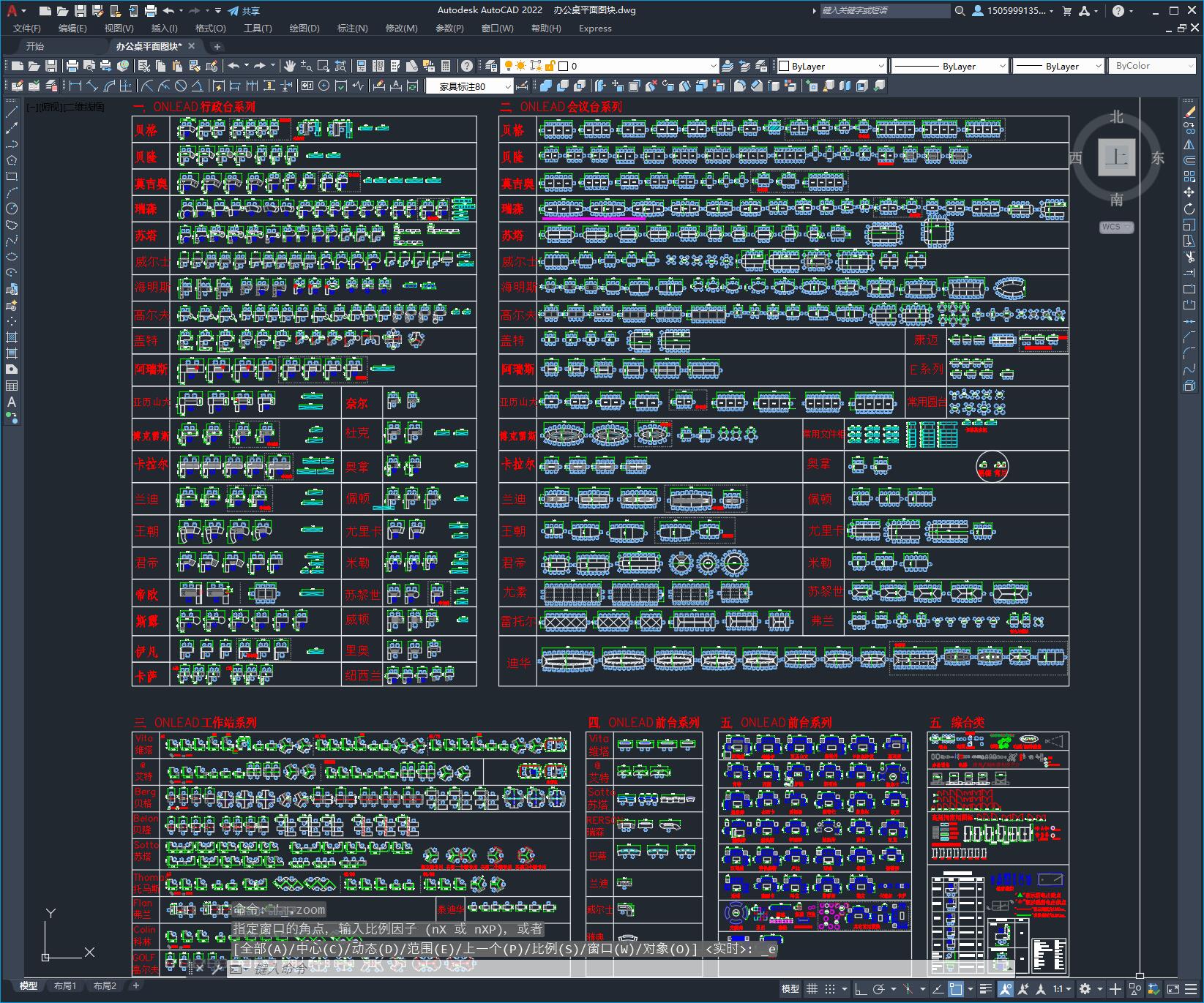Image resolution: width=1204 pixels, height=1003 pixels.
Task: Open the ByLayer lineweight dropdown
Action: pos(1058,66)
